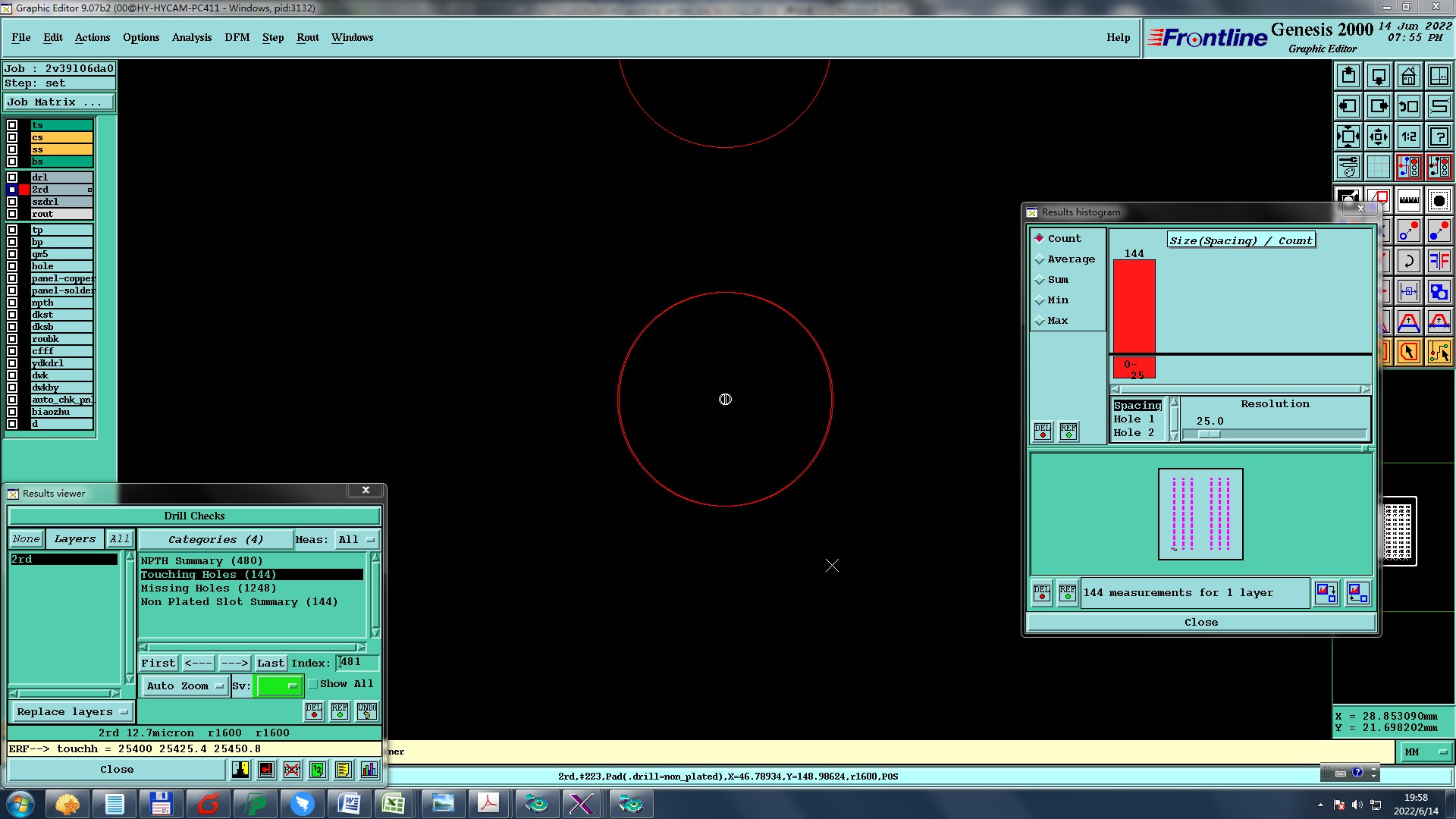Click the Job Matrix button

tap(59, 102)
